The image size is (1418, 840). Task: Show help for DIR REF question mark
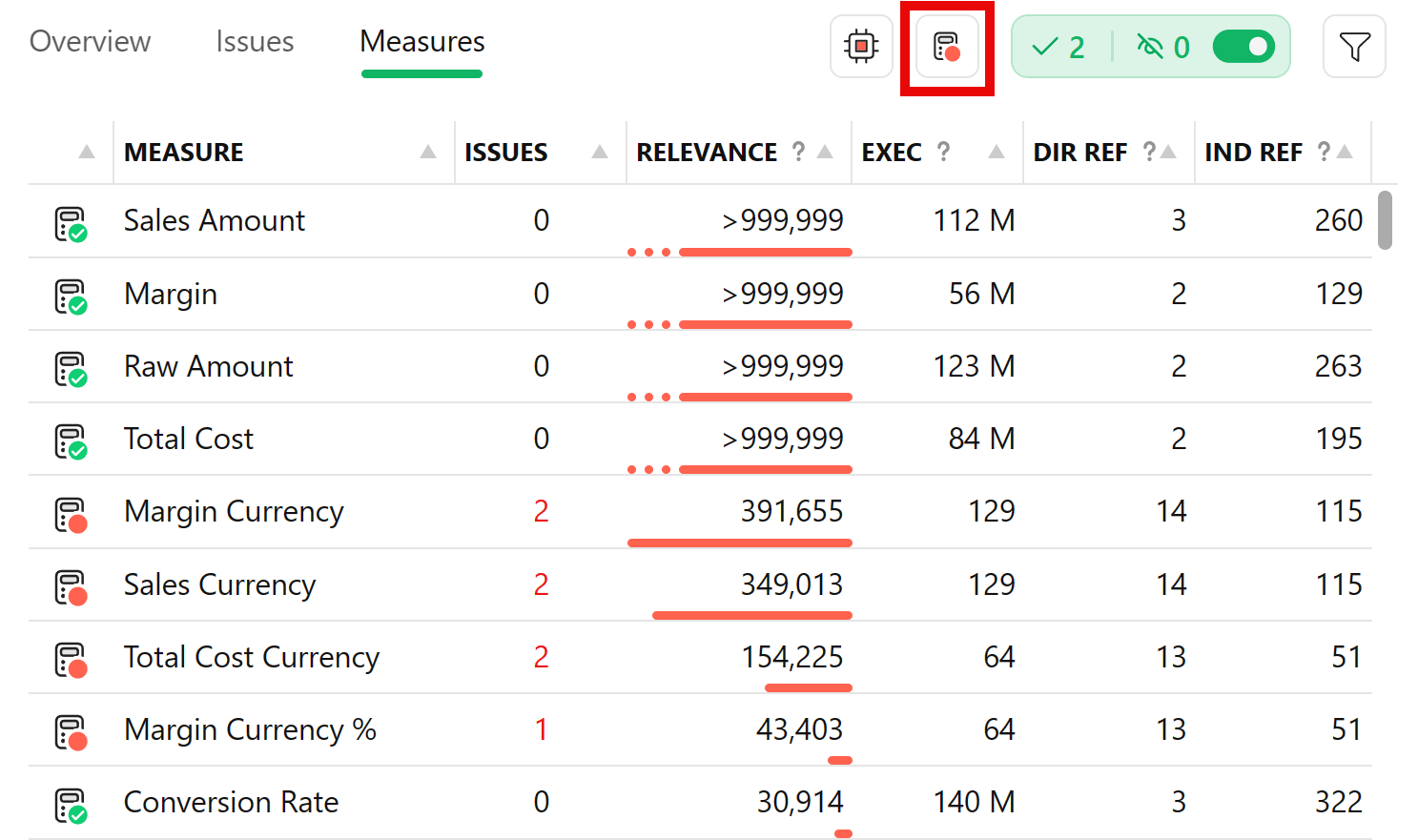point(1149,152)
